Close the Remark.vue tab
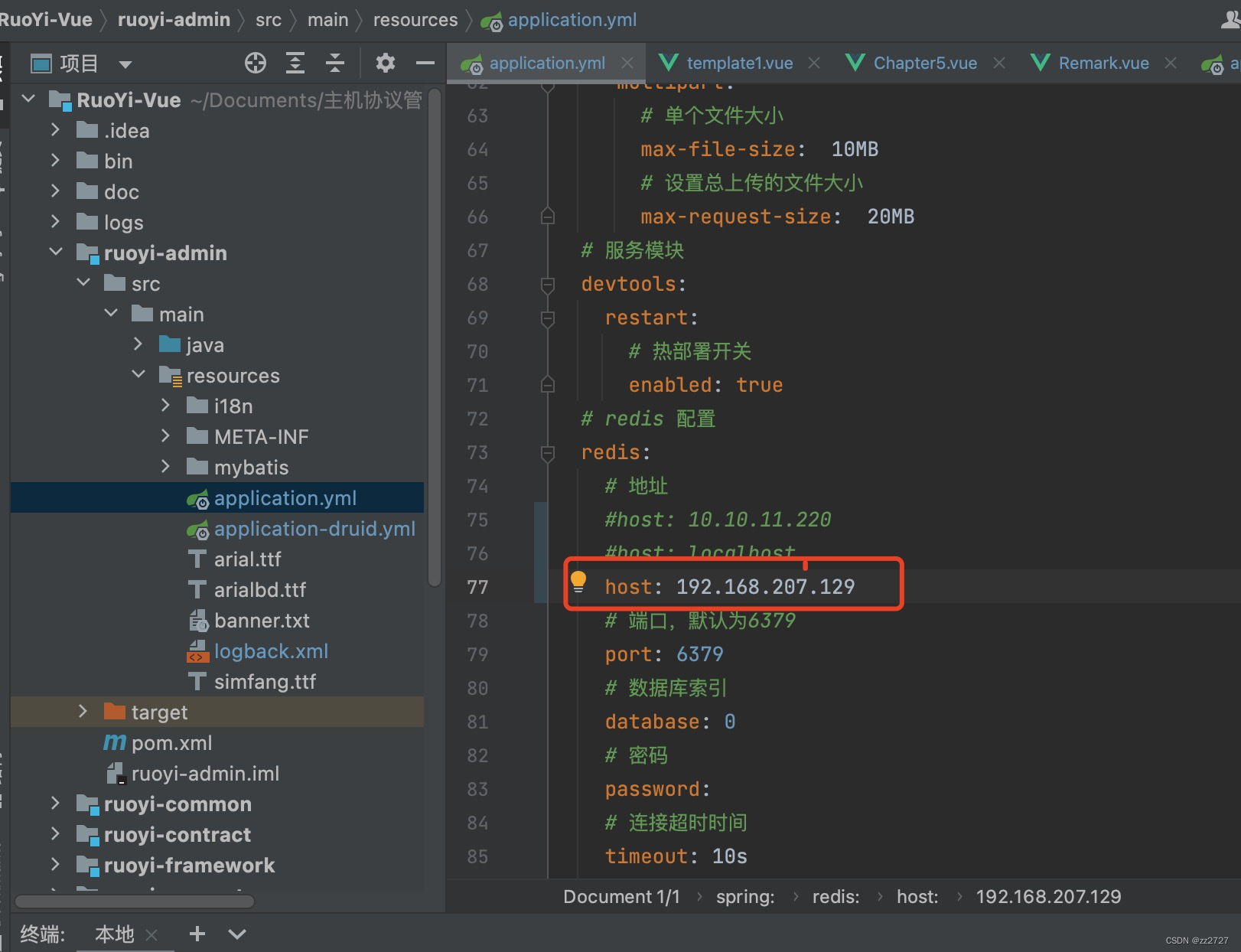The height and width of the screenshot is (952, 1241). click(1171, 63)
